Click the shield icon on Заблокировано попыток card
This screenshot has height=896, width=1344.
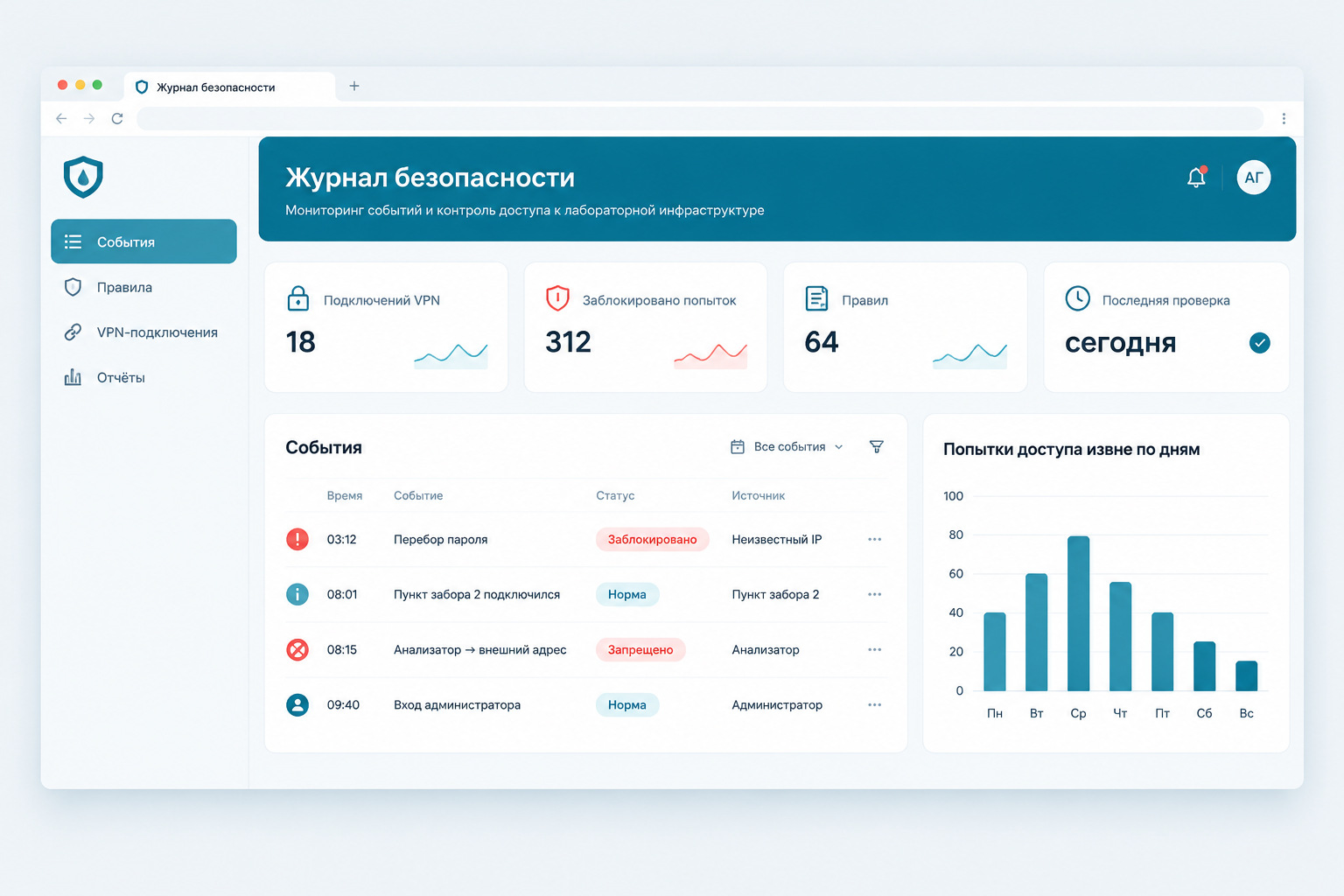[x=557, y=298]
